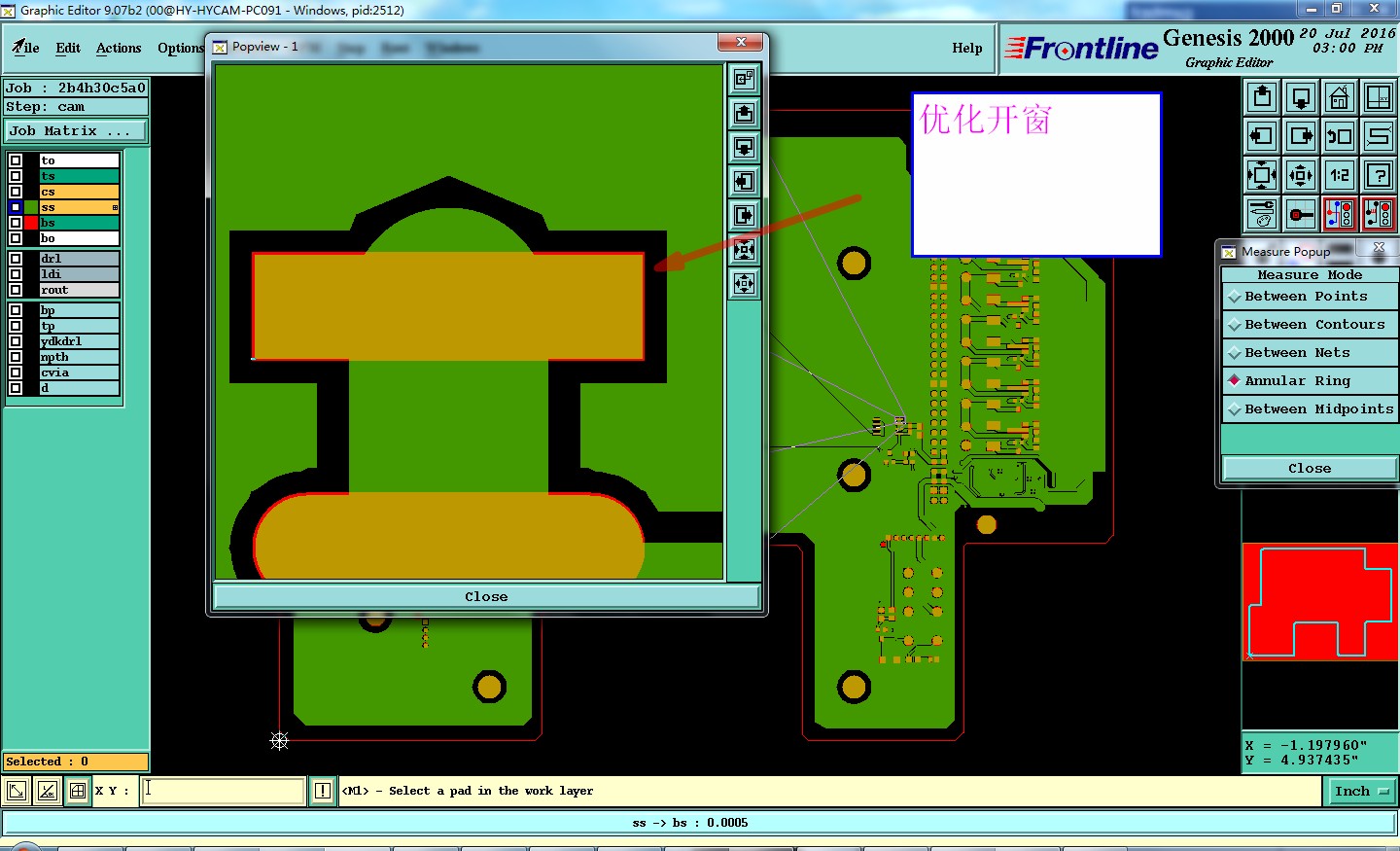Screen dimensions: 1400x851
Task: Zoom out with the outward arrows icon
Action: (1301, 175)
